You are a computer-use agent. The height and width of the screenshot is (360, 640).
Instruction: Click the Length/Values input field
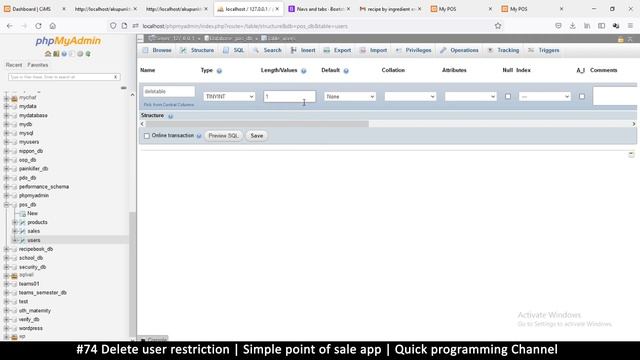289,96
